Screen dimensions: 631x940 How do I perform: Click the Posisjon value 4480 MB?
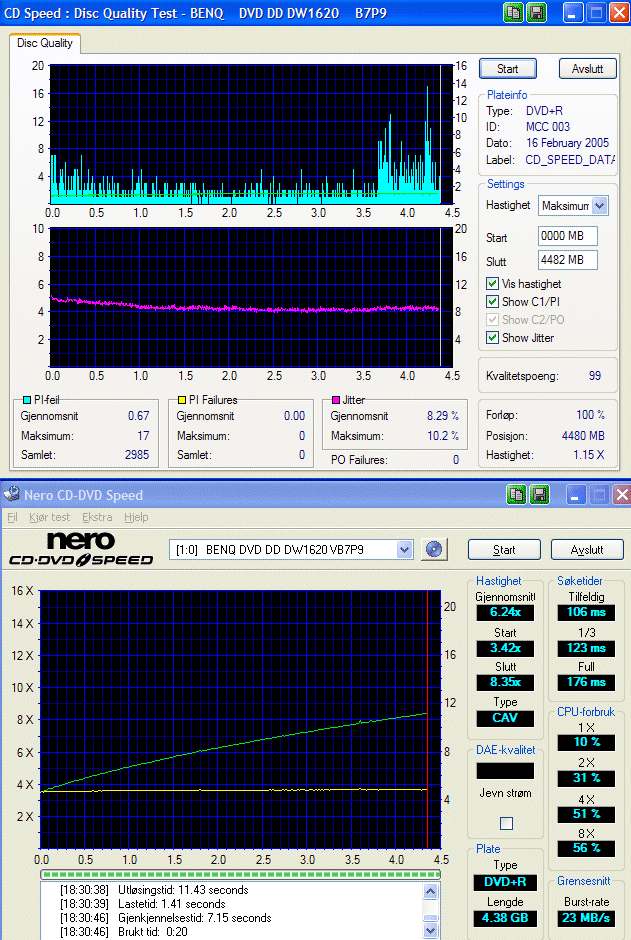point(583,436)
